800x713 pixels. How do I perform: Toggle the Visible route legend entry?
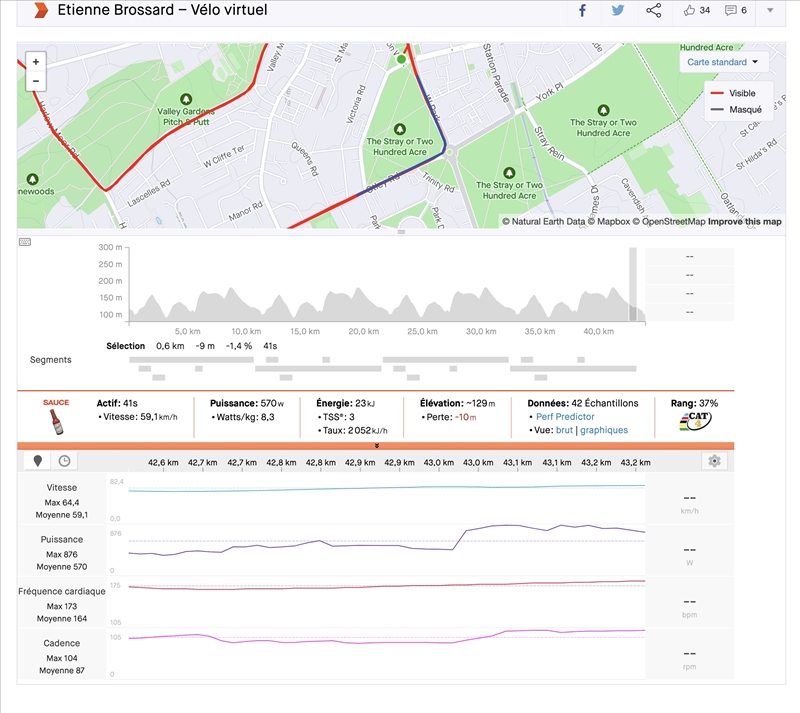733,93
